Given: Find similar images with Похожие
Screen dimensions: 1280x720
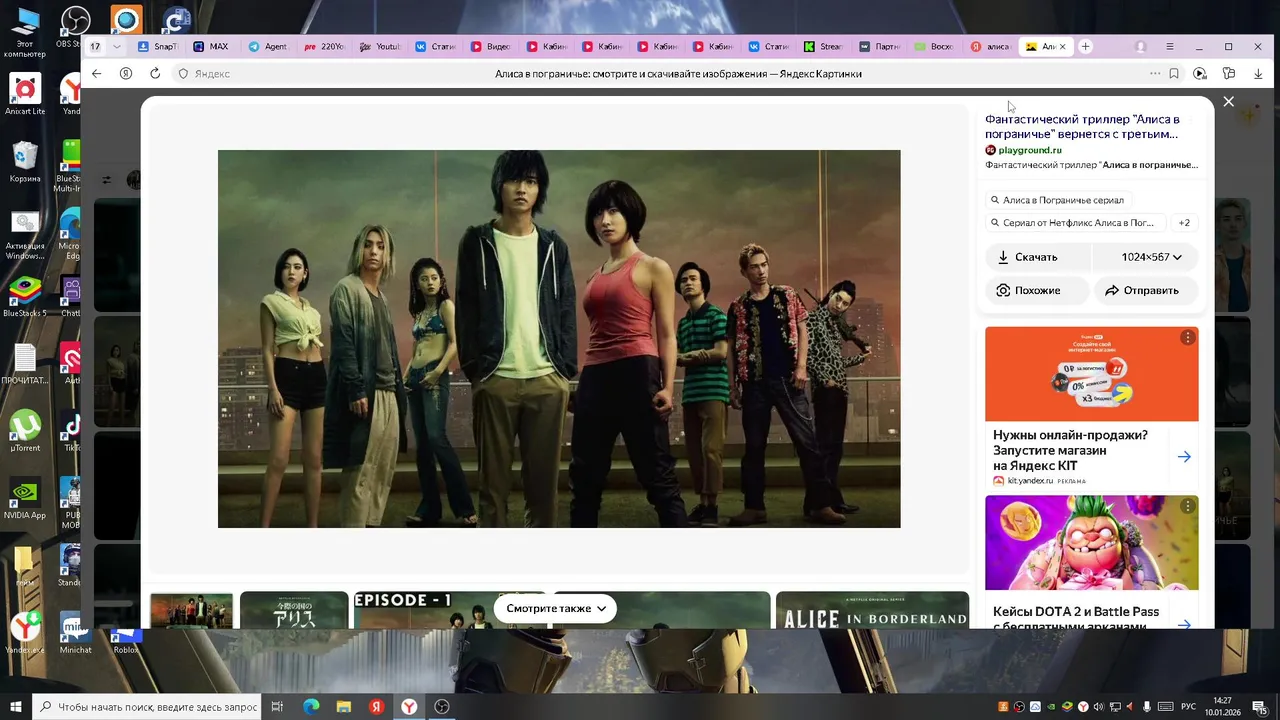Looking at the screenshot, I should click(1037, 290).
